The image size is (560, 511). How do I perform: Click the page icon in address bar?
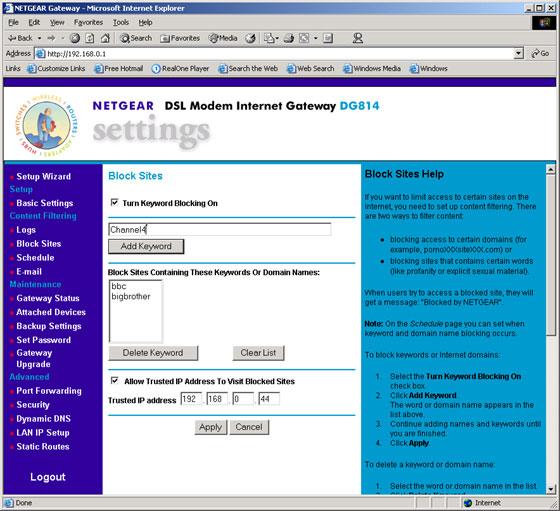tap(40, 54)
